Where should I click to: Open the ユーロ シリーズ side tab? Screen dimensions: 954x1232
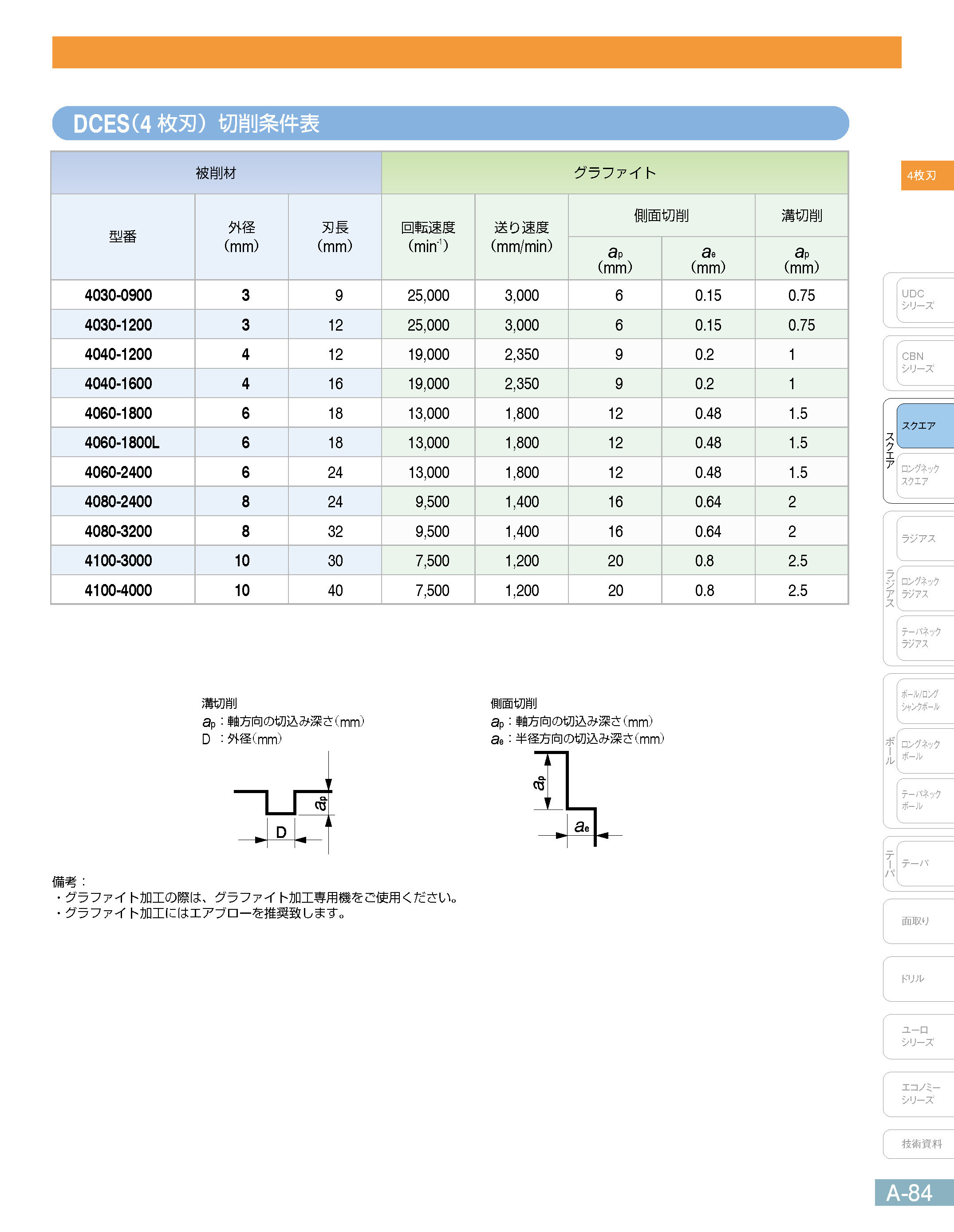coord(919,1036)
